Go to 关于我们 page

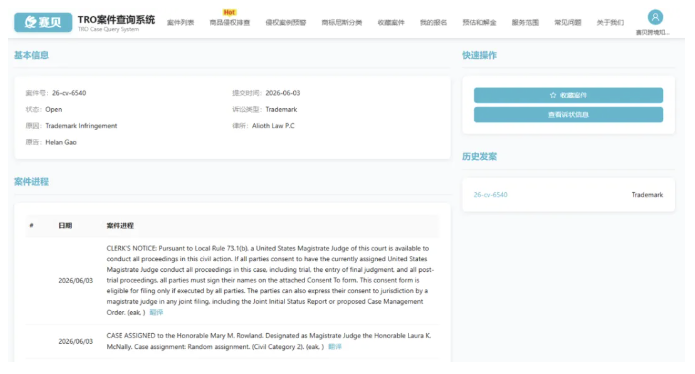click(x=610, y=23)
